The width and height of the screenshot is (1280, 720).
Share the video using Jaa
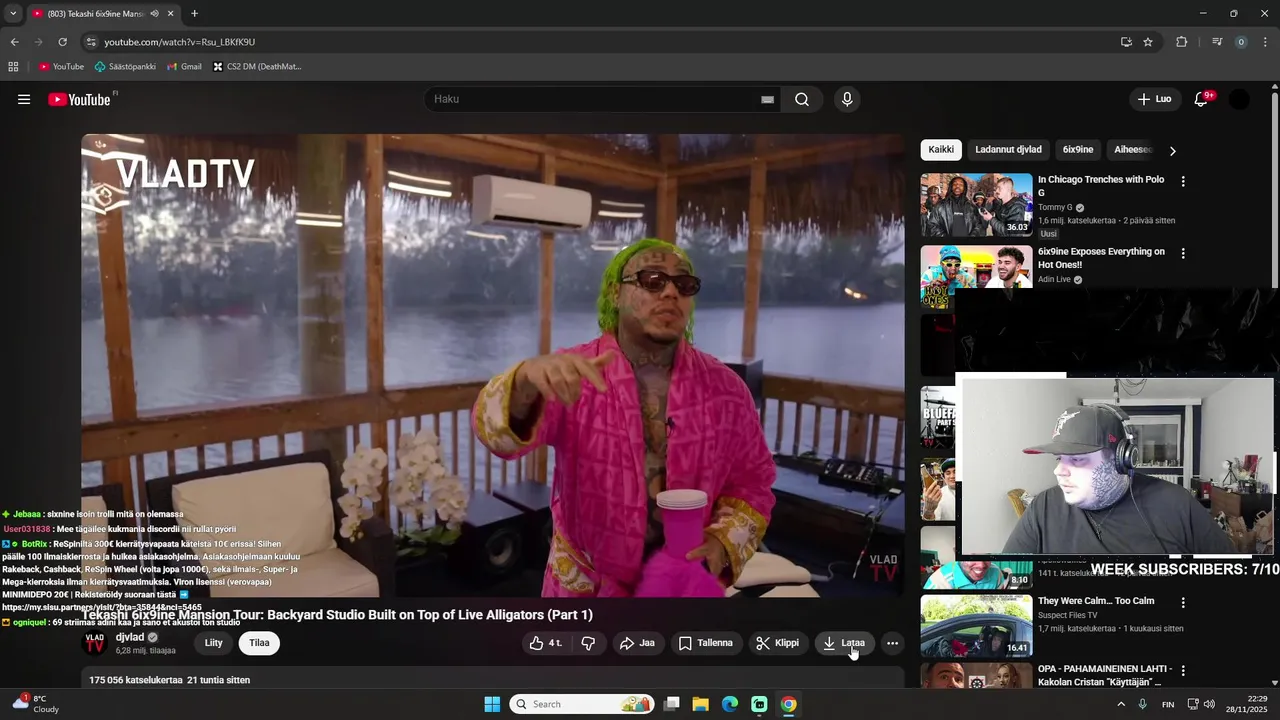(637, 643)
